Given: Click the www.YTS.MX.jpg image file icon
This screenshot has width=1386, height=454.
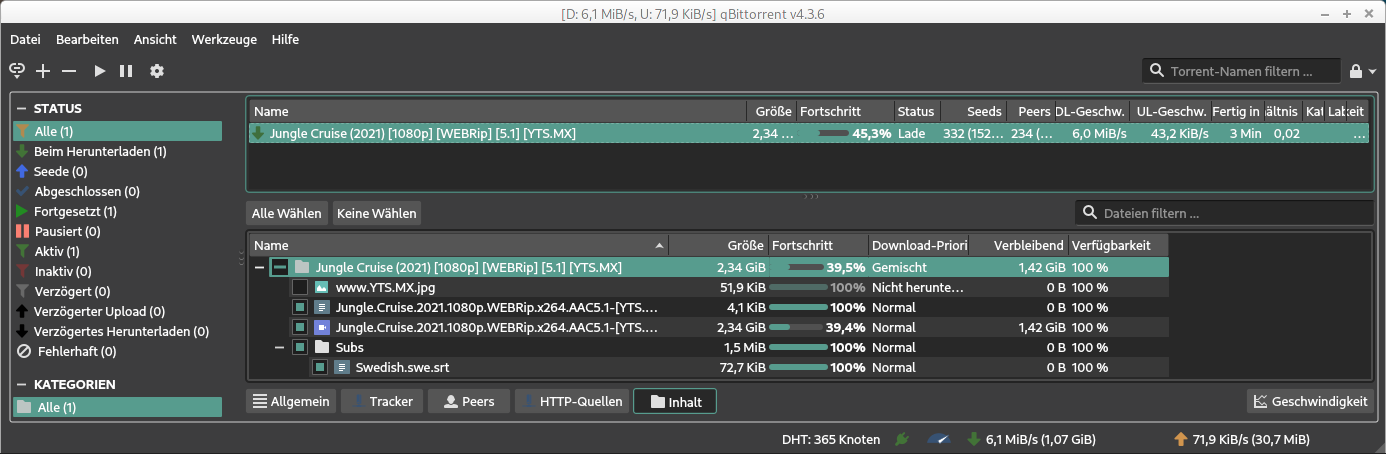Looking at the screenshot, I should pyautogui.click(x=322, y=287).
